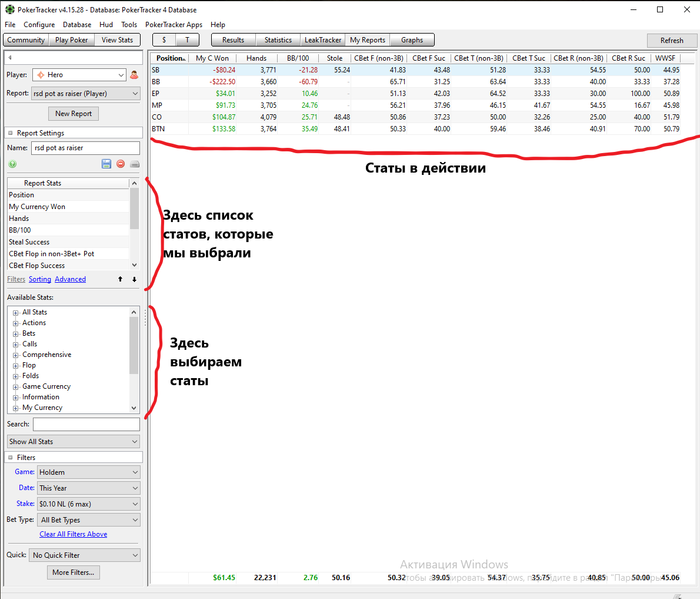Switch to the View Stats tab
The height and width of the screenshot is (599, 700).
click(x=117, y=40)
